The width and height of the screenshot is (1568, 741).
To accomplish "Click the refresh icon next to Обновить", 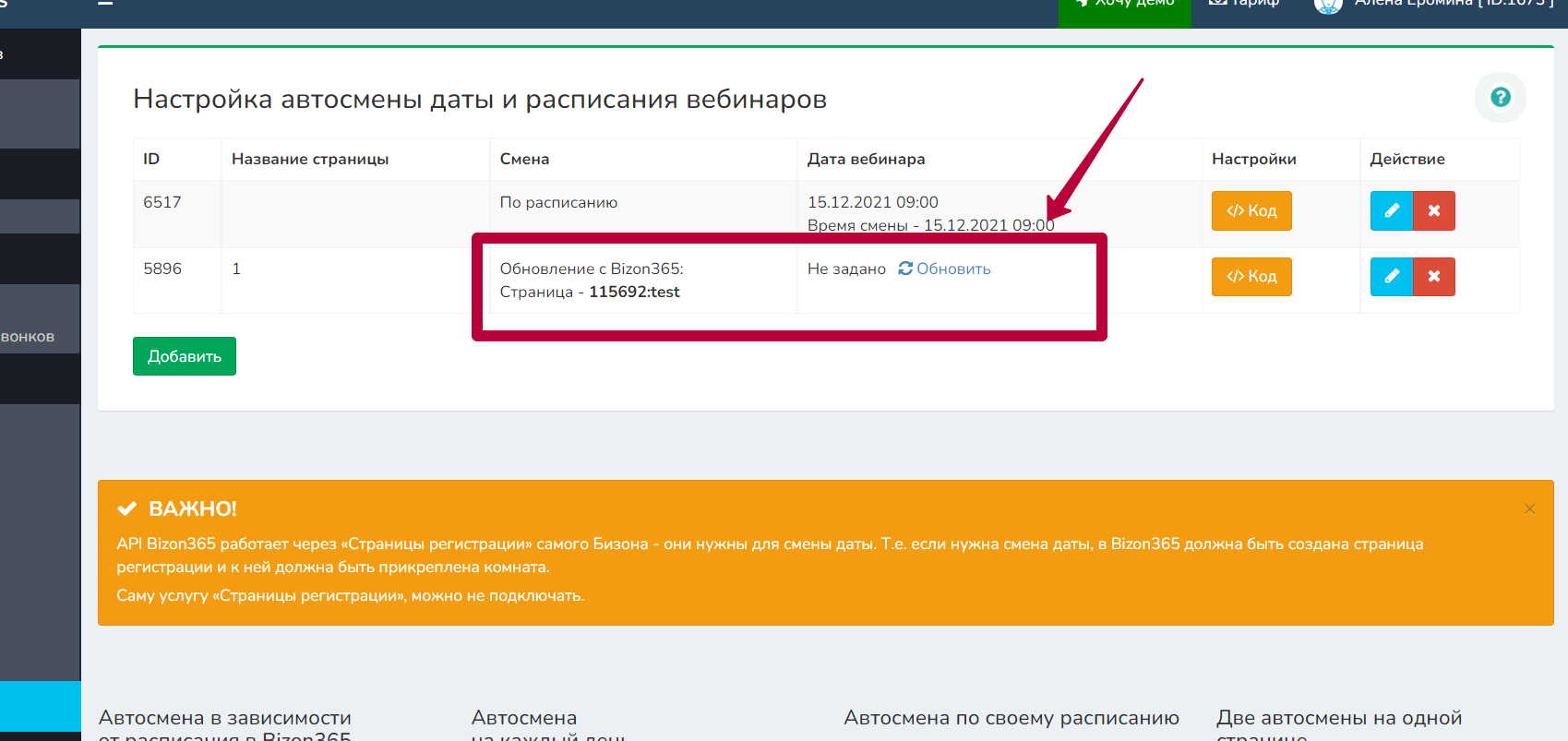I will point(905,269).
